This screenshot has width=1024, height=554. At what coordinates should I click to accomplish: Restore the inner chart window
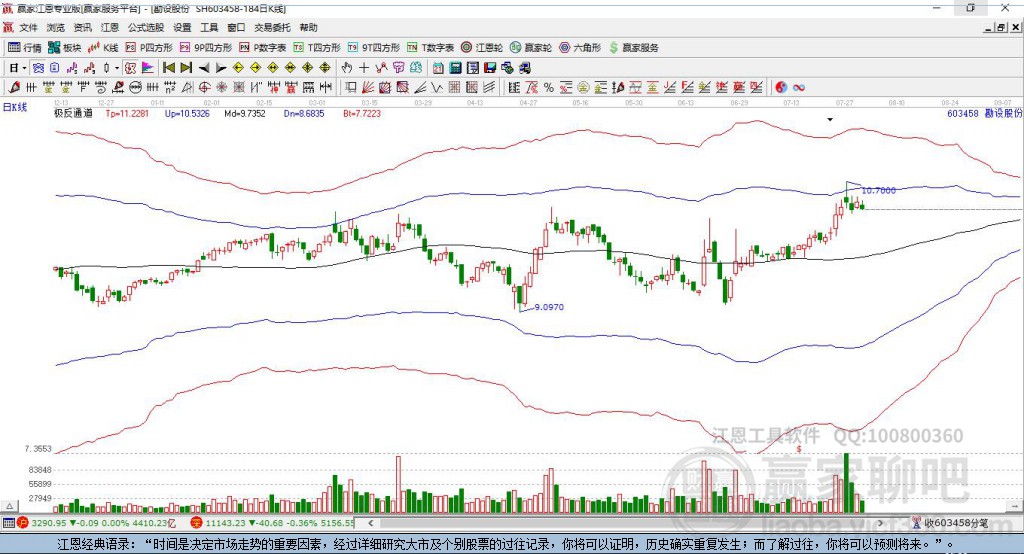pyautogui.click(x=1001, y=27)
